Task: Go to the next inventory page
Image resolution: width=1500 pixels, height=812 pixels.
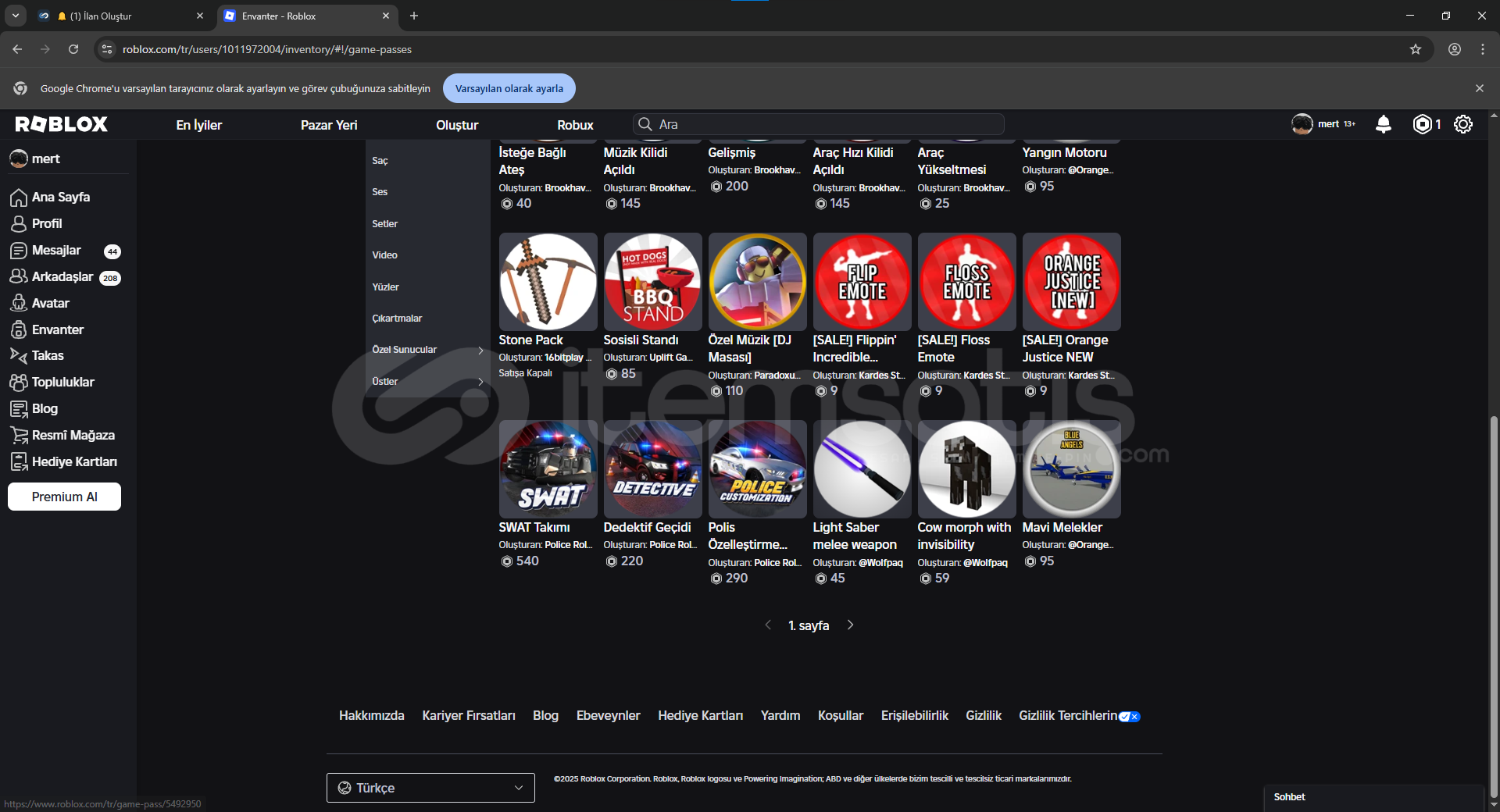Action: pos(851,625)
